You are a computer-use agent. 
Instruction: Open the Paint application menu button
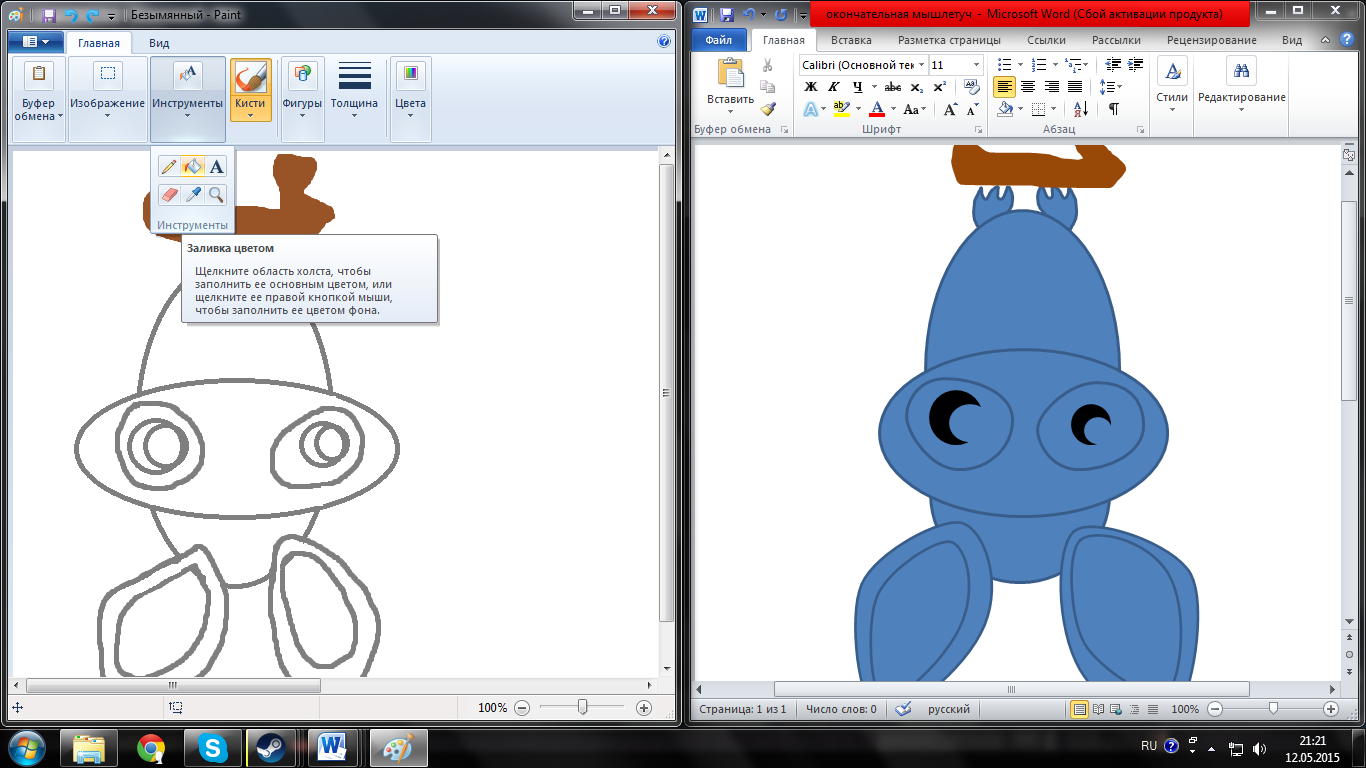point(35,42)
